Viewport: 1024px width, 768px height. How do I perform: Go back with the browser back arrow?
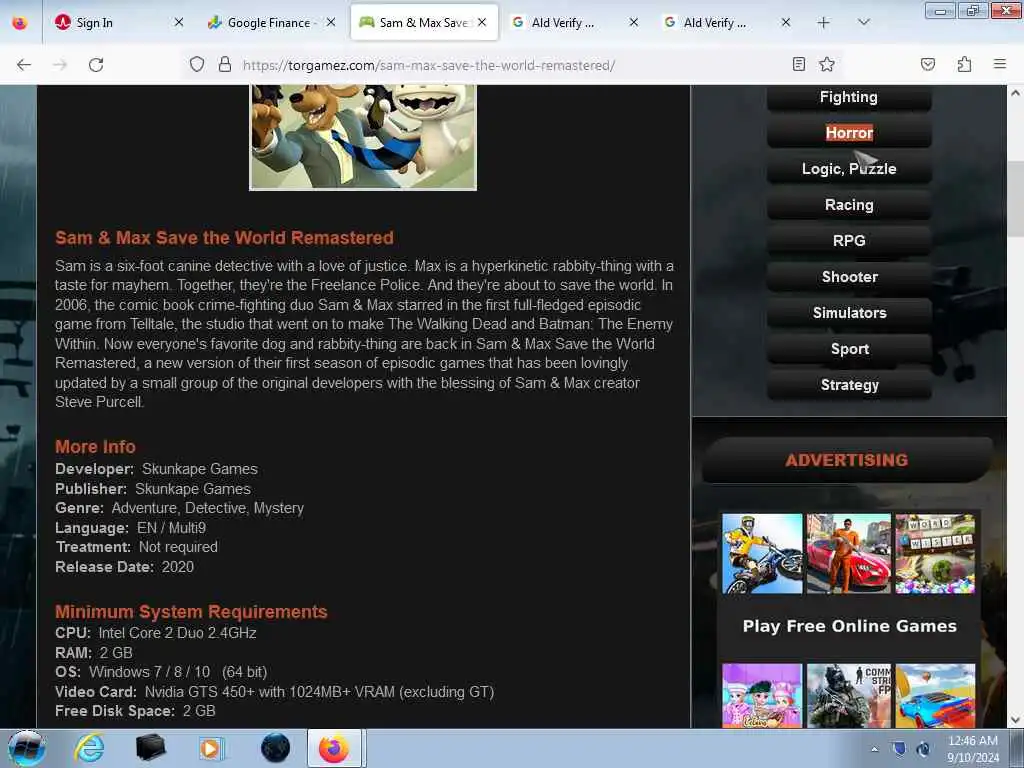(x=24, y=65)
